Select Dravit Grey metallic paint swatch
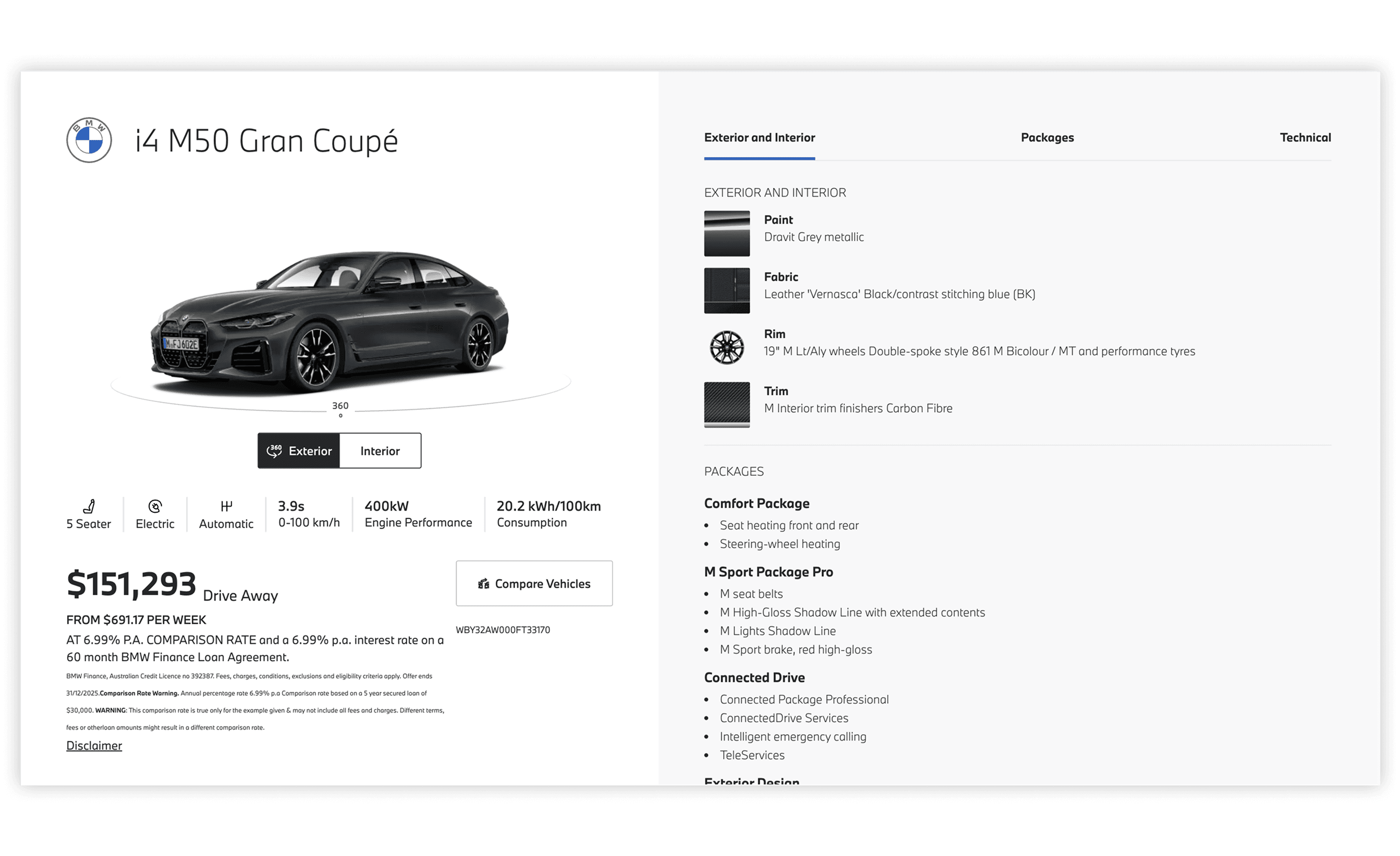Screen dimensions: 1400x856 (727, 234)
